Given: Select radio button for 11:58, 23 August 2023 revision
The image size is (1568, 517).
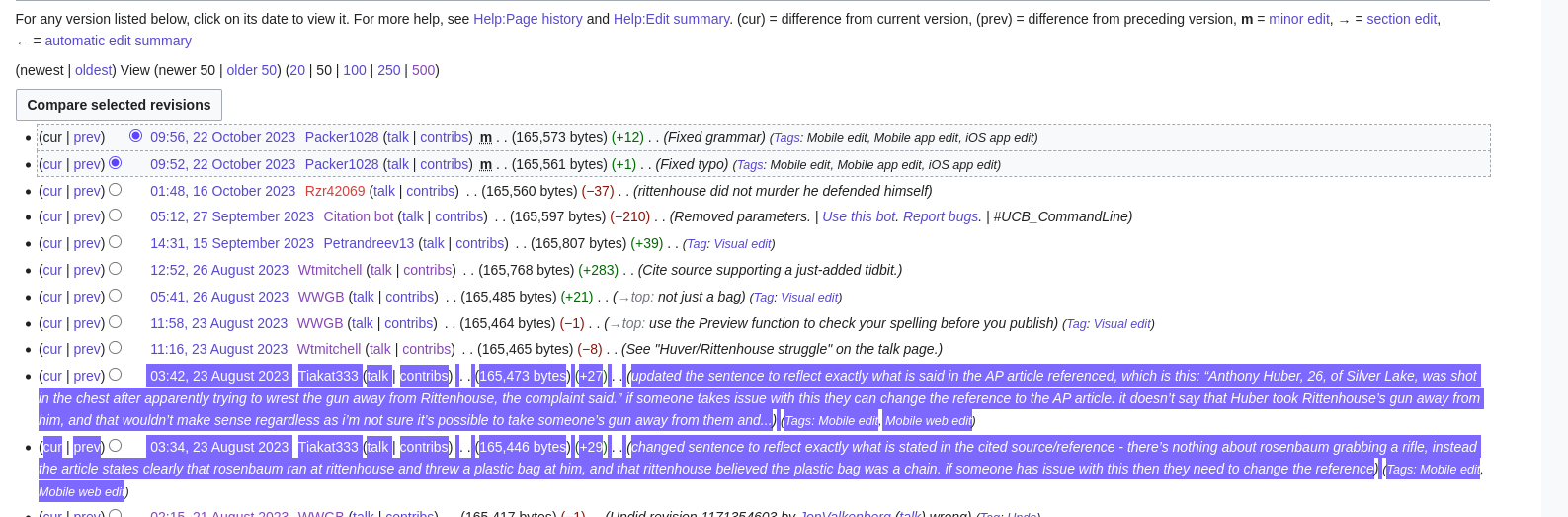Looking at the screenshot, I should pos(116,322).
